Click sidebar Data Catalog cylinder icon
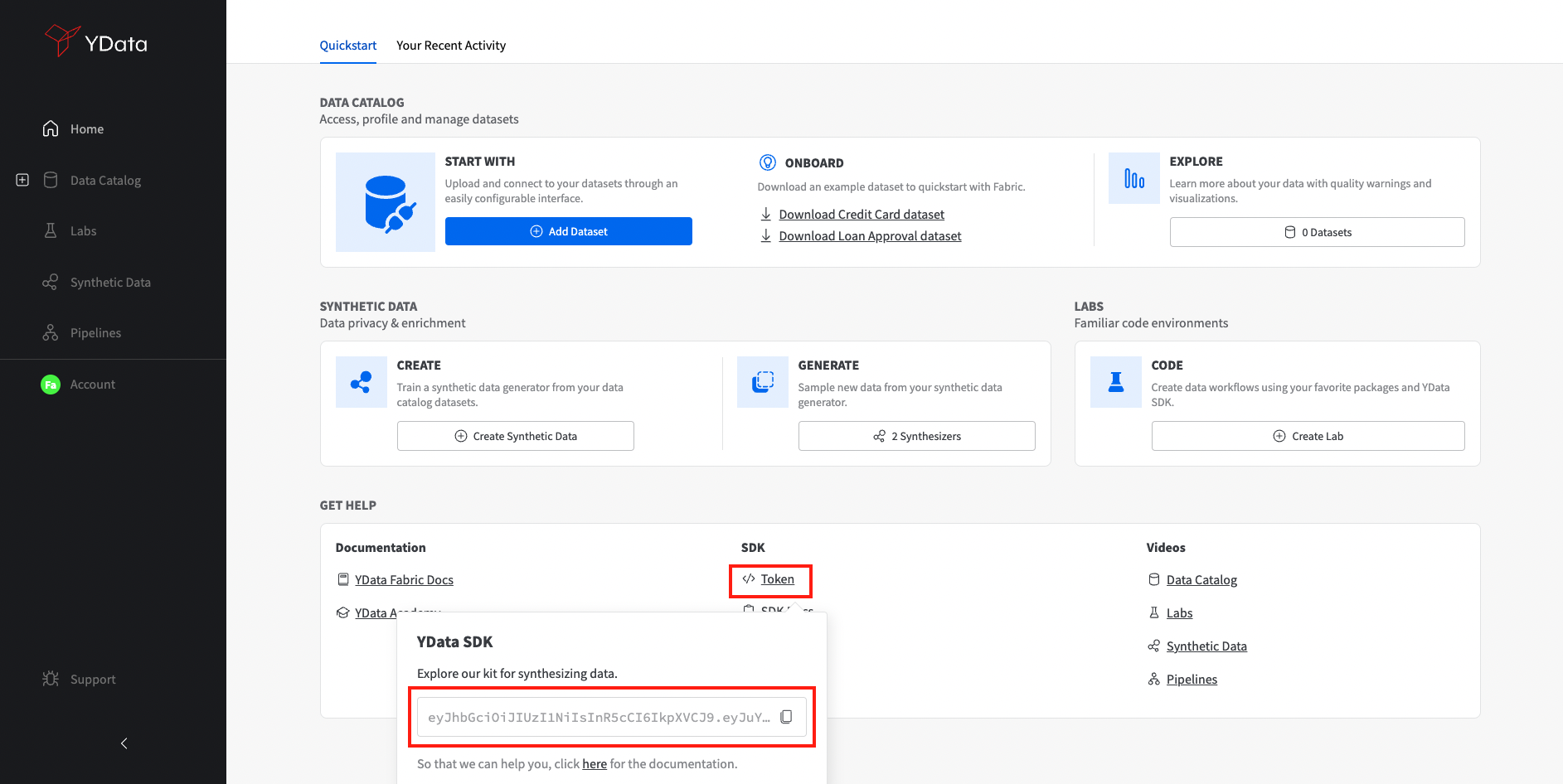This screenshot has height=784, width=1563. click(x=51, y=180)
